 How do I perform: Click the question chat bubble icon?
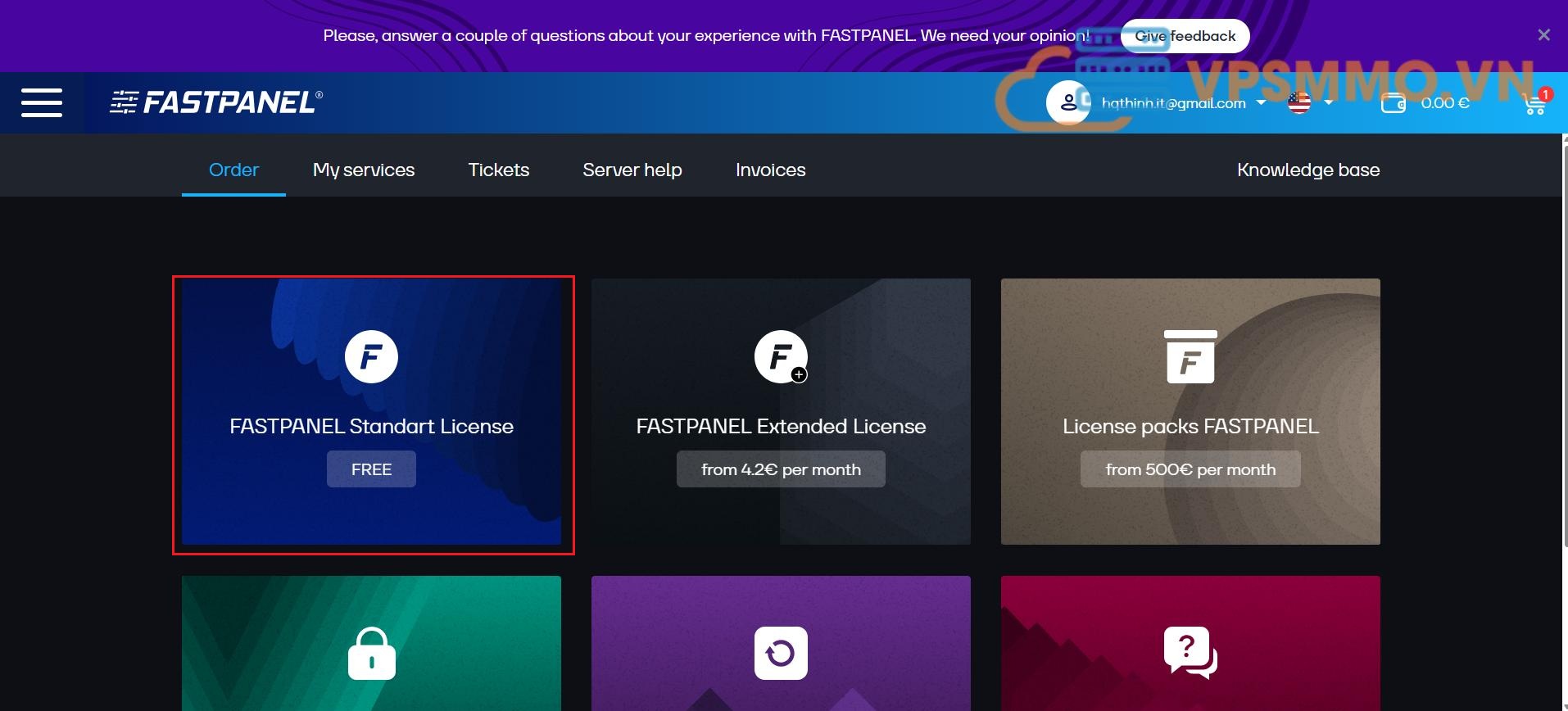pyautogui.click(x=1190, y=653)
